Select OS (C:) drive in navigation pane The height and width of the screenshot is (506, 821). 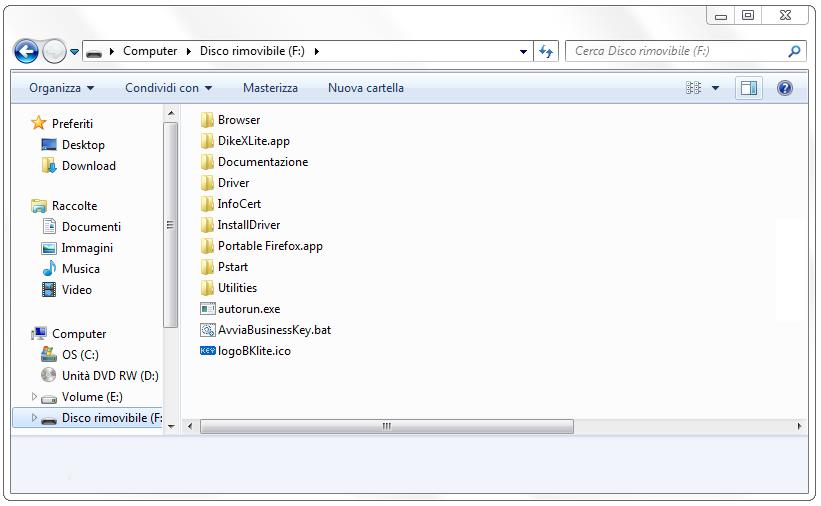80,355
